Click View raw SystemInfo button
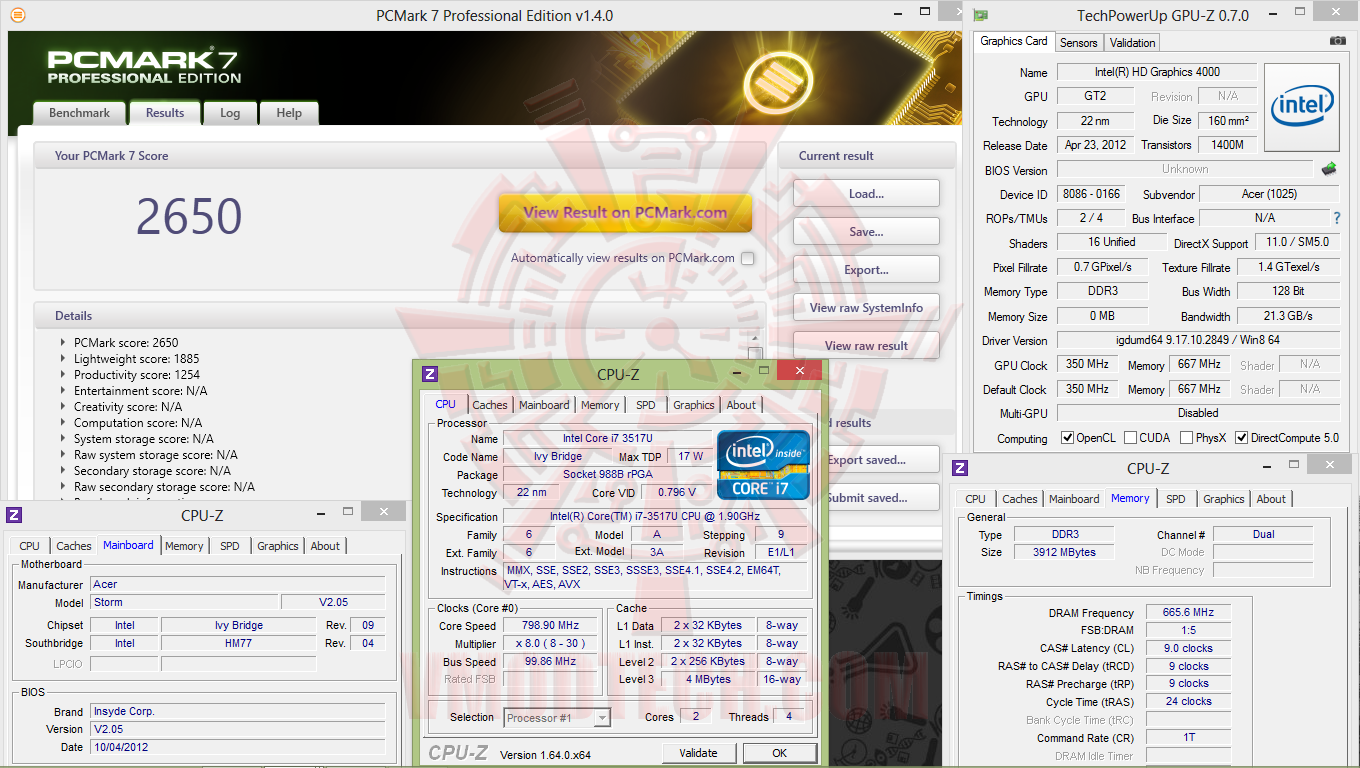This screenshot has width=1360, height=768. coord(866,308)
